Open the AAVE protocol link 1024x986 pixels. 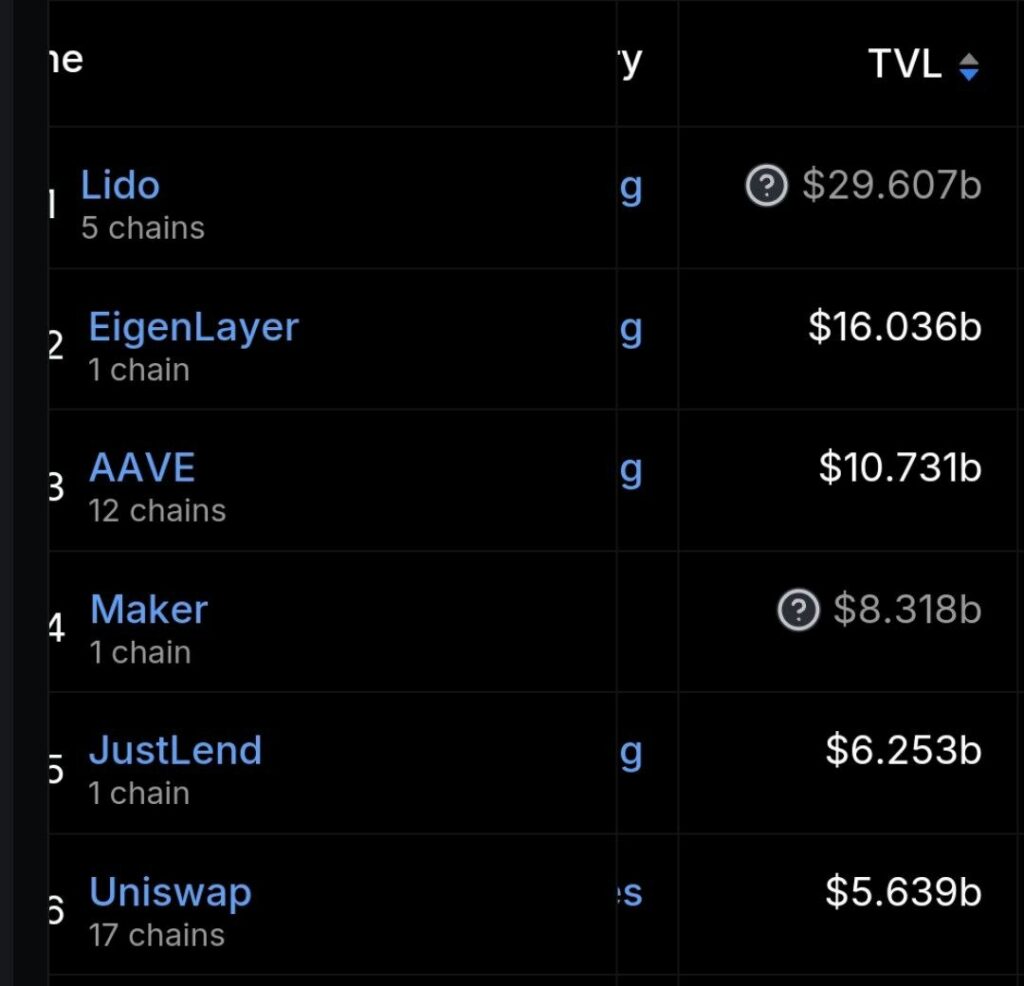pyautogui.click(x=142, y=468)
